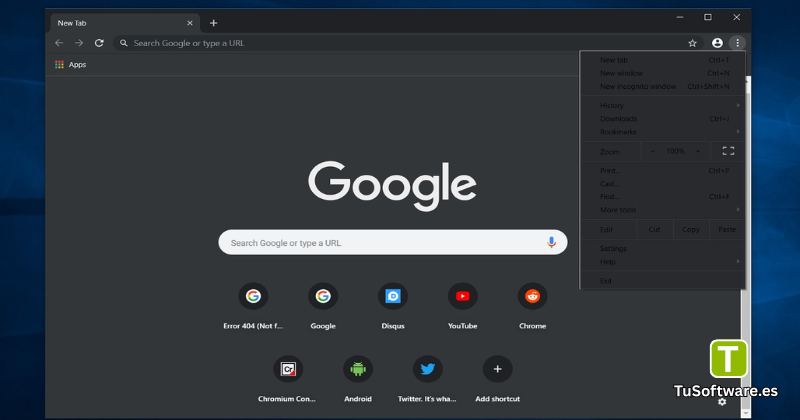
Task: Decrease zoom with minus button
Action: coord(652,151)
